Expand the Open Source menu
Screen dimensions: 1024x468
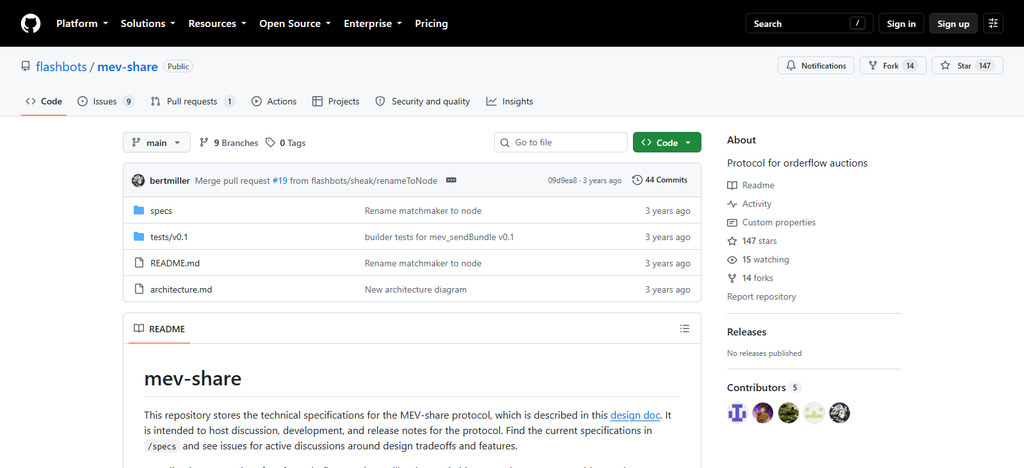(x=295, y=23)
